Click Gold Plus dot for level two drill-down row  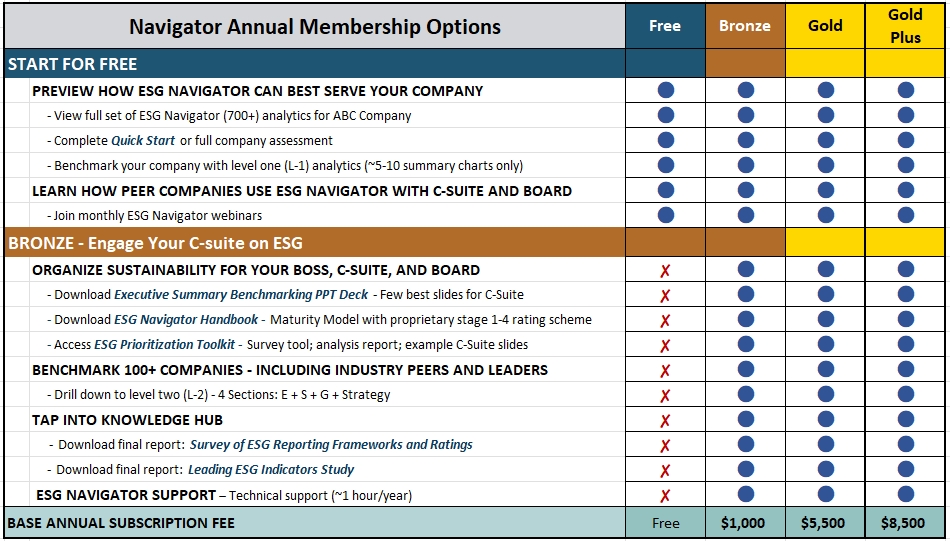905,394
